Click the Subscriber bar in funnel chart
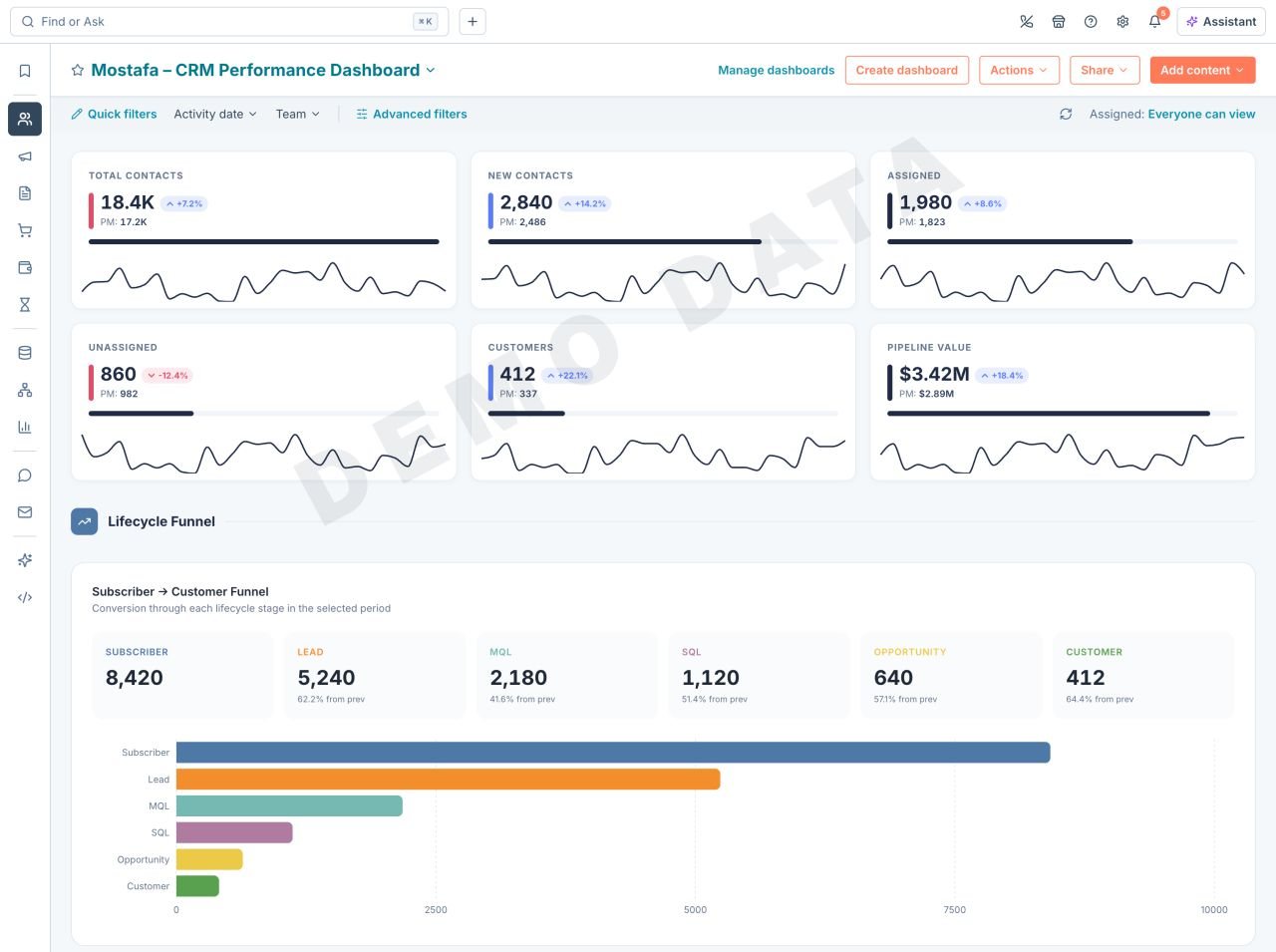The width and height of the screenshot is (1276, 952). tap(613, 753)
